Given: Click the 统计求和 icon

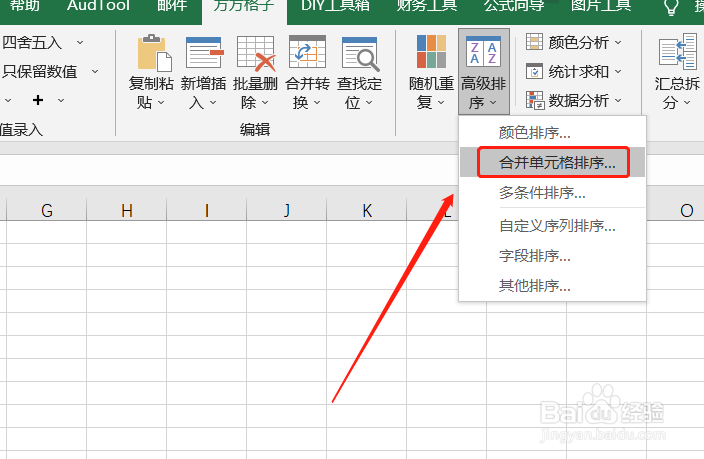Looking at the screenshot, I should tap(534, 71).
